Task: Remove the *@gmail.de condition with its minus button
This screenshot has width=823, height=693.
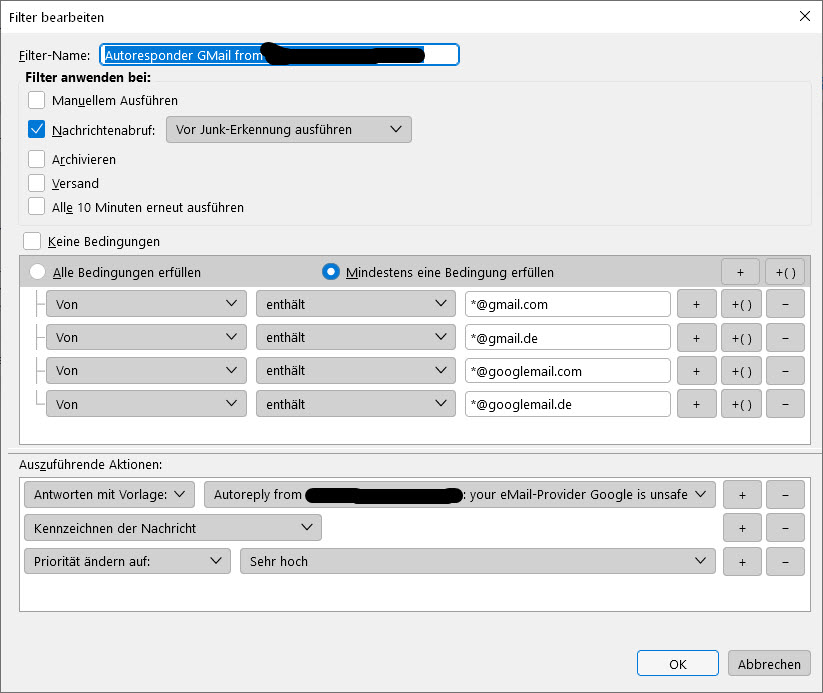Action: [x=785, y=338]
